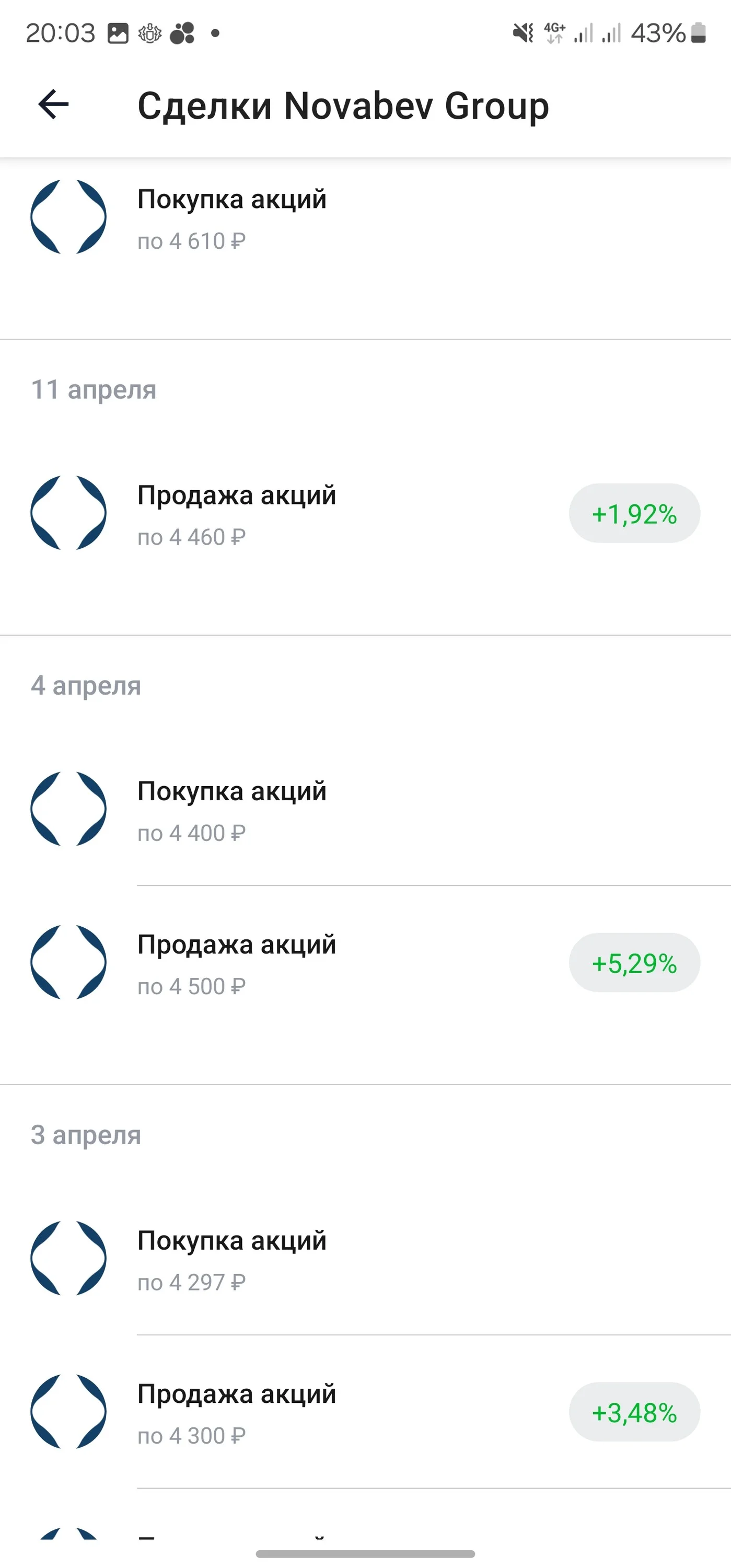Open the +1,92% profit badge

pyautogui.click(x=634, y=514)
